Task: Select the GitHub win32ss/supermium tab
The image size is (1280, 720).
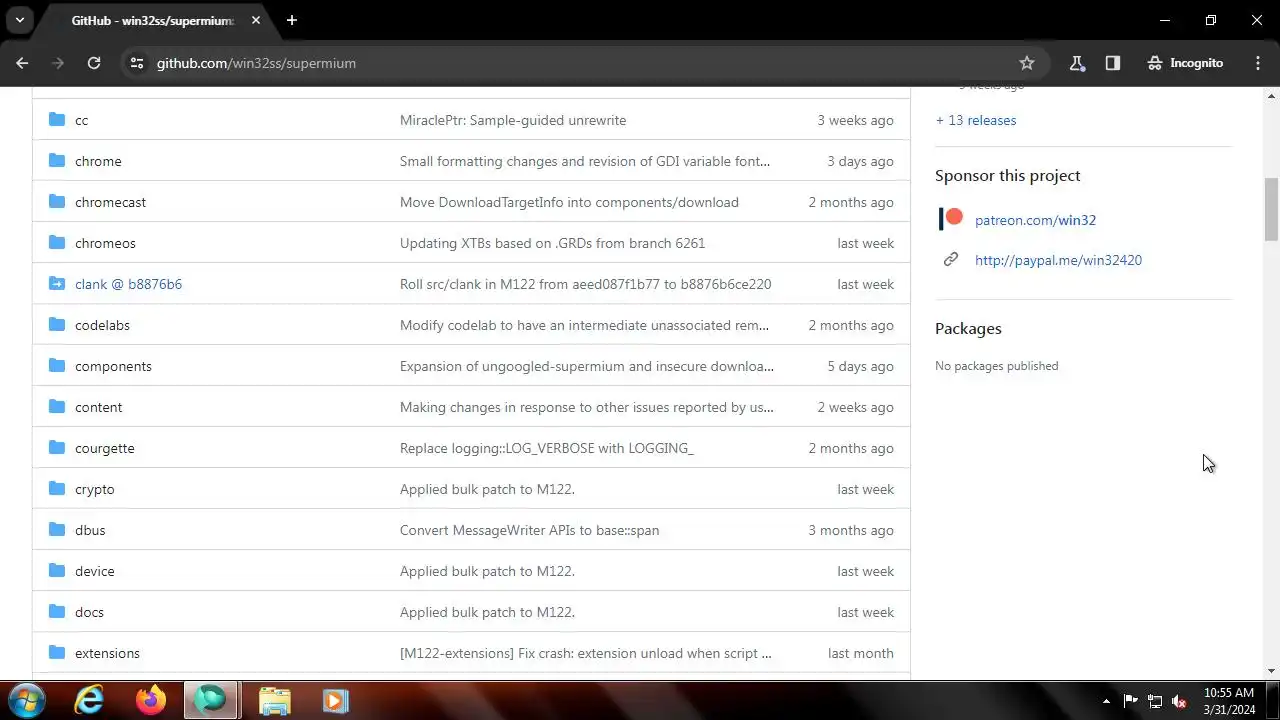Action: [152, 20]
